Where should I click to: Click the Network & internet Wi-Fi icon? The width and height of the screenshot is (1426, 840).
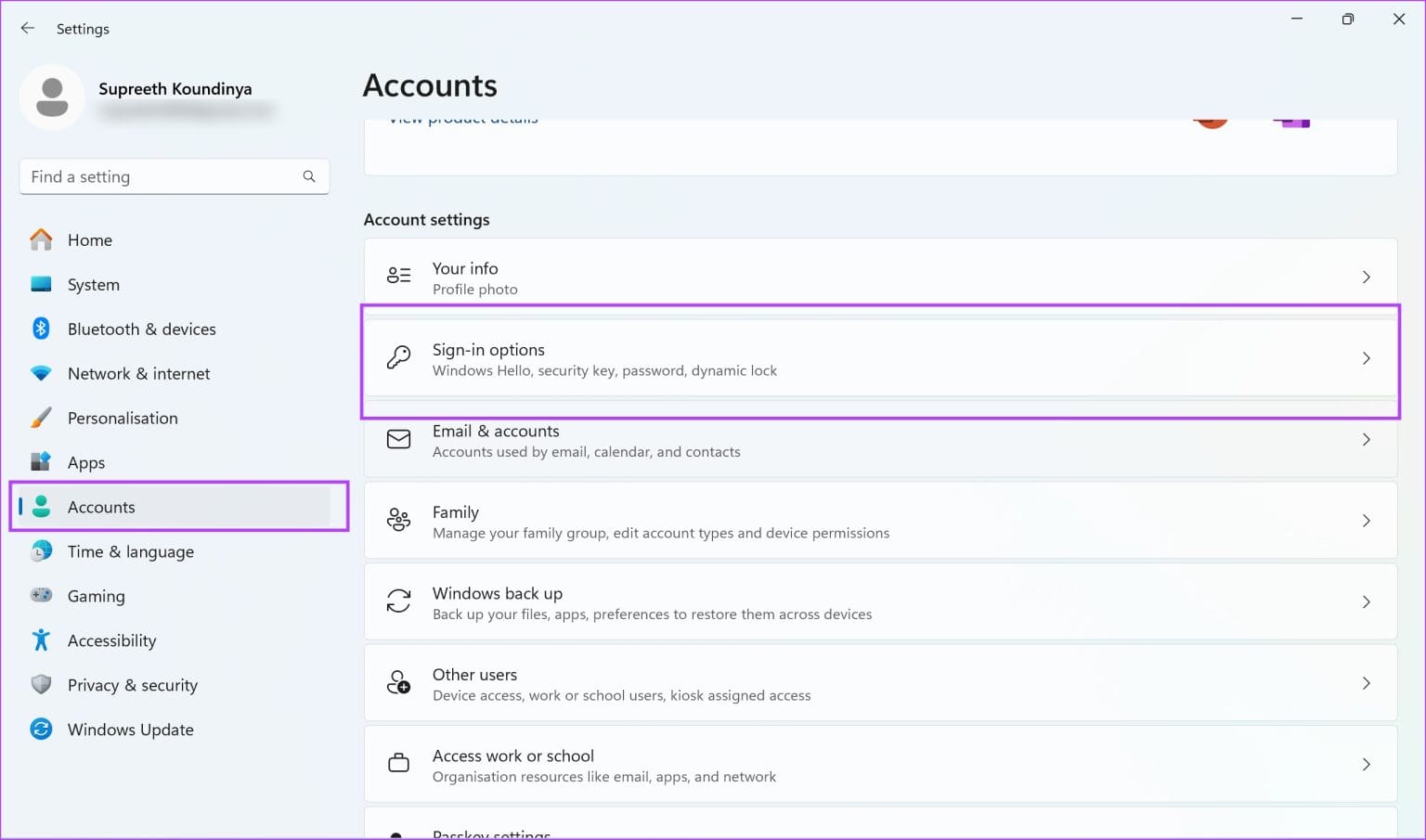click(41, 373)
